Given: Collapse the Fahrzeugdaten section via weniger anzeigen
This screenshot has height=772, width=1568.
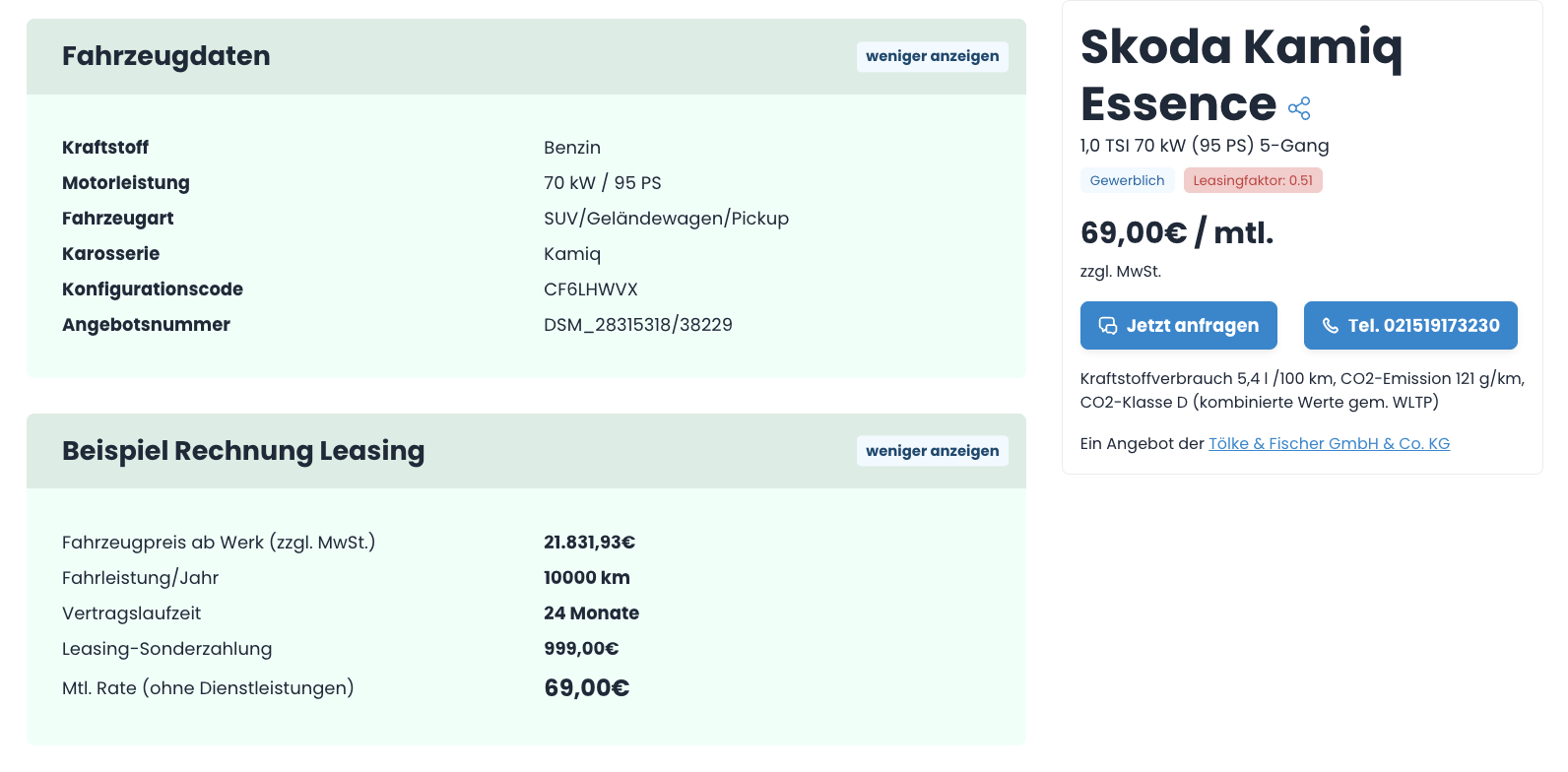Looking at the screenshot, I should tap(932, 56).
